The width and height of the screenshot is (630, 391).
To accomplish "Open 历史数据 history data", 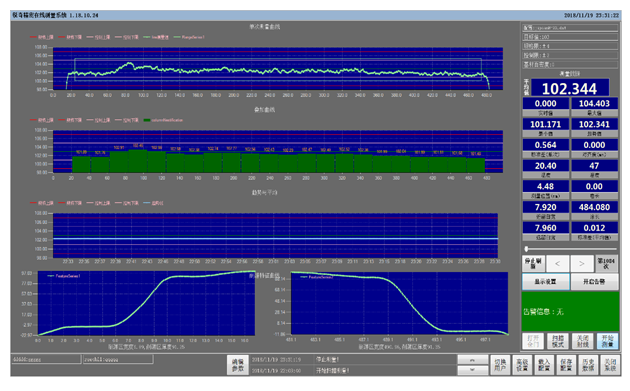I will pyautogui.click(x=588, y=365).
